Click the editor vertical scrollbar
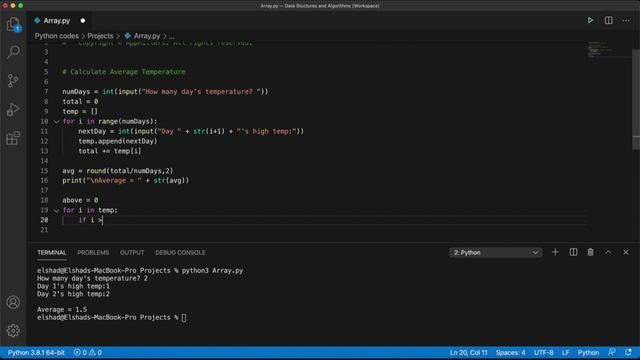Image resolution: width=640 pixels, height=360 pixels. [x=636, y=99]
